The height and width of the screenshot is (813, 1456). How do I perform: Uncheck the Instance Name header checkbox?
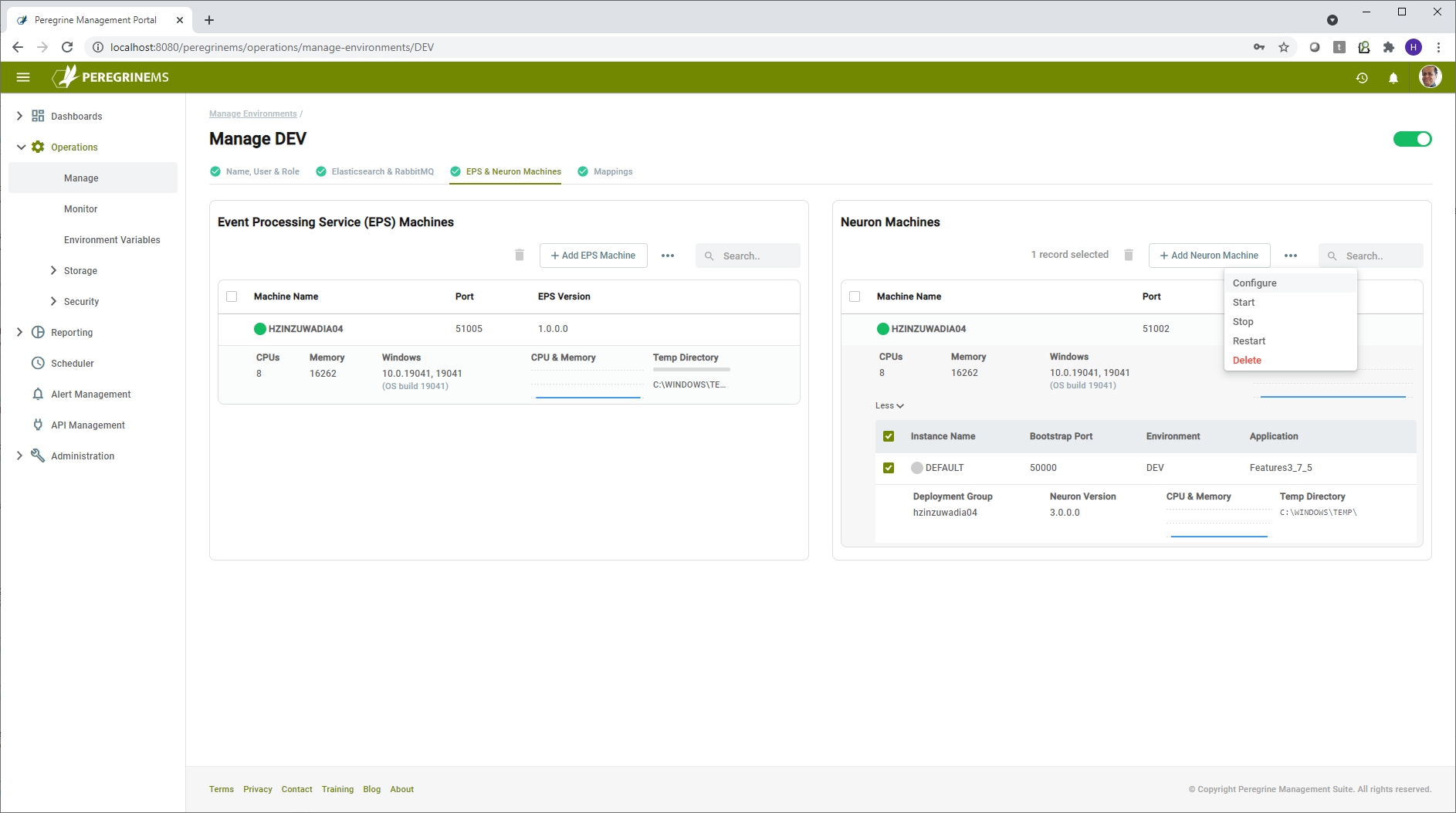tap(889, 436)
